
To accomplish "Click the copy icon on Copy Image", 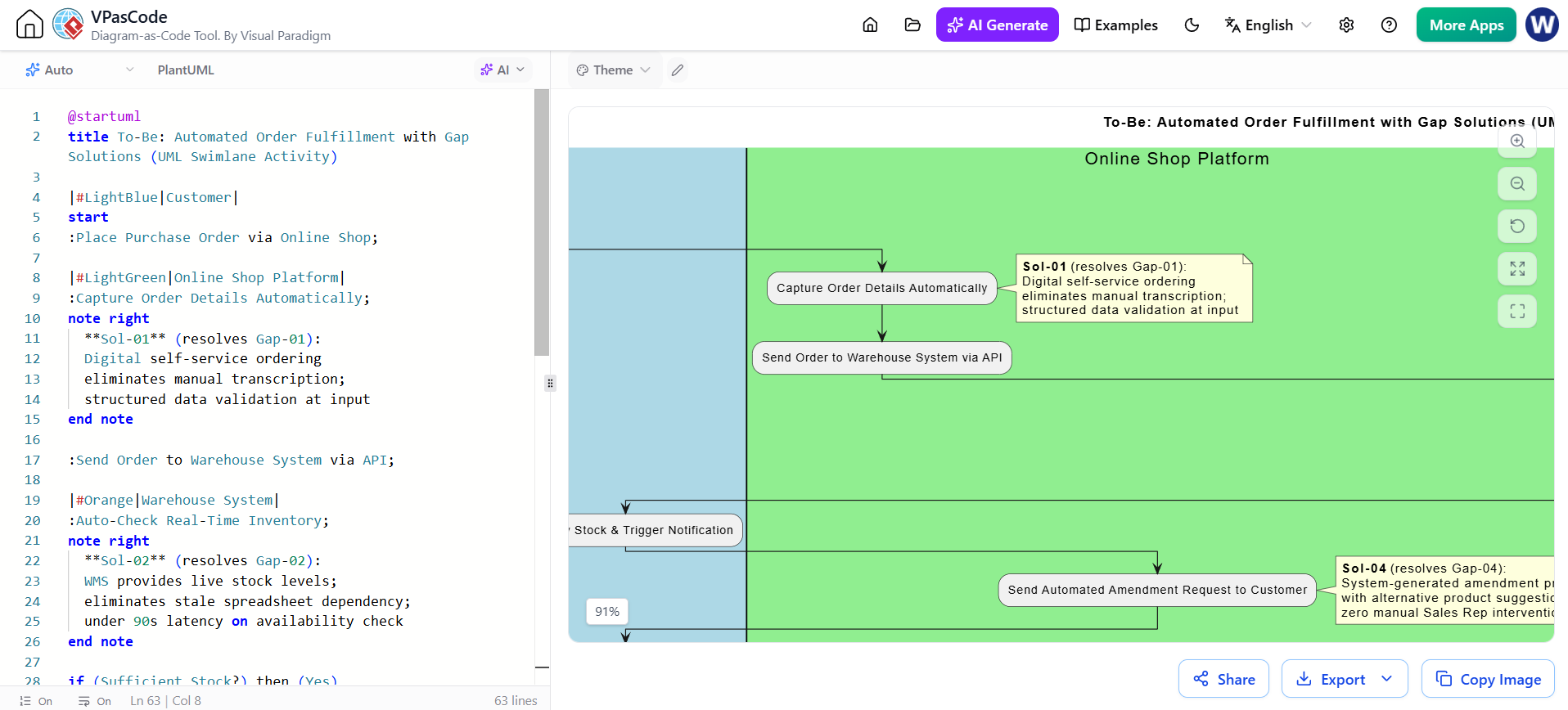I will [1444, 679].
